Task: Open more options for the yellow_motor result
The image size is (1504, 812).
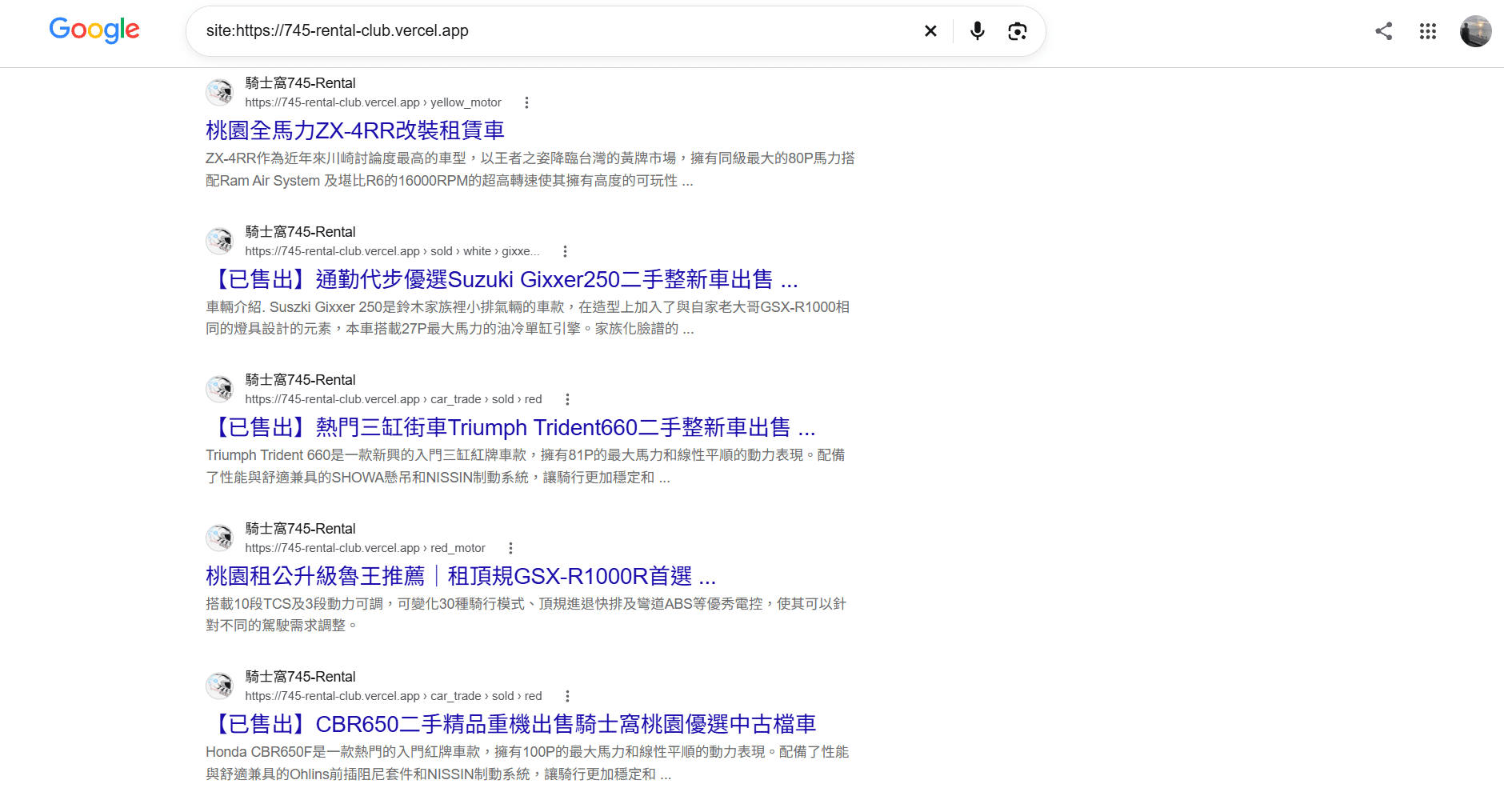Action: (x=526, y=102)
